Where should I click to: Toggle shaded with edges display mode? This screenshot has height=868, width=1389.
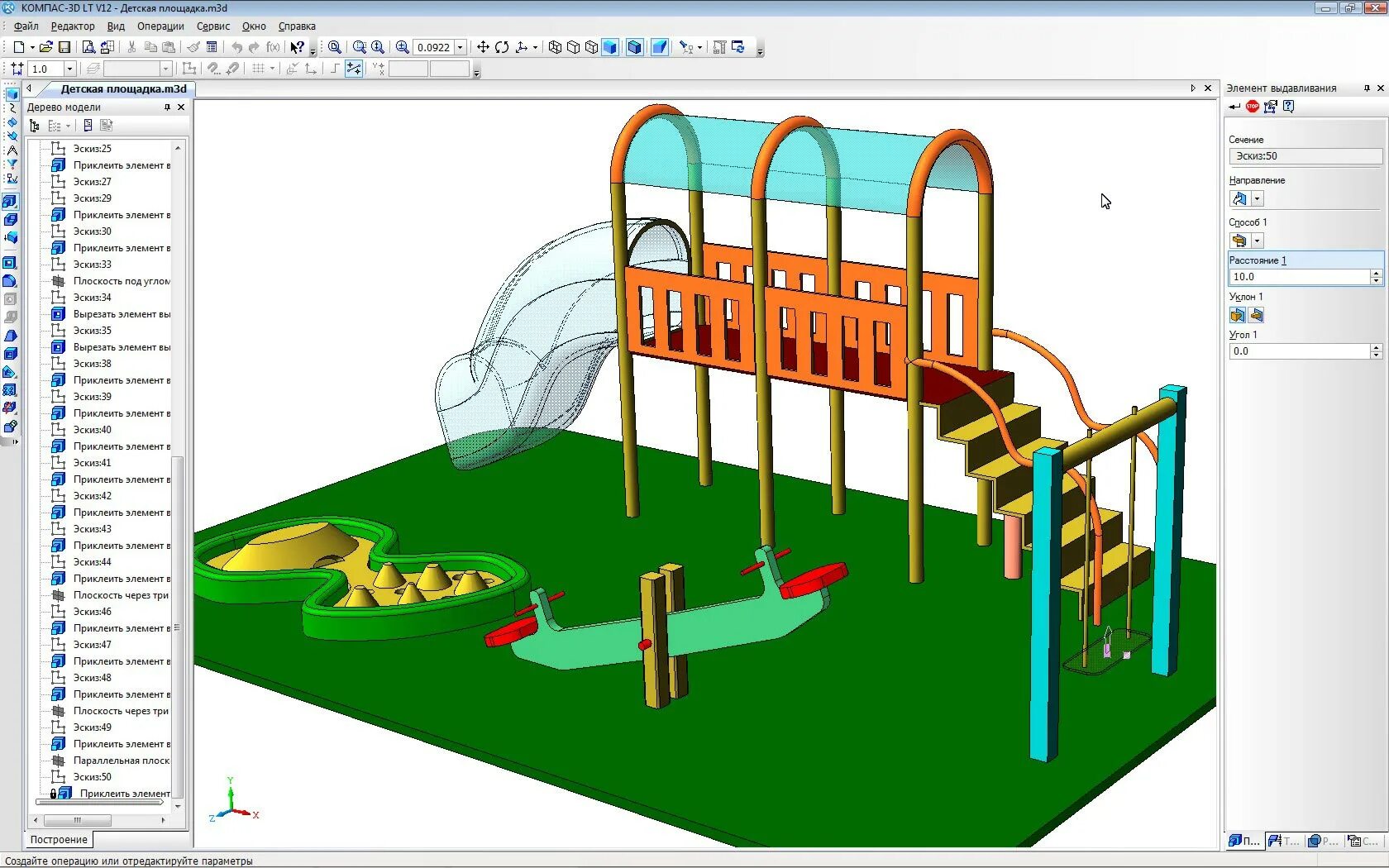pyautogui.click(x=635, y=47)
